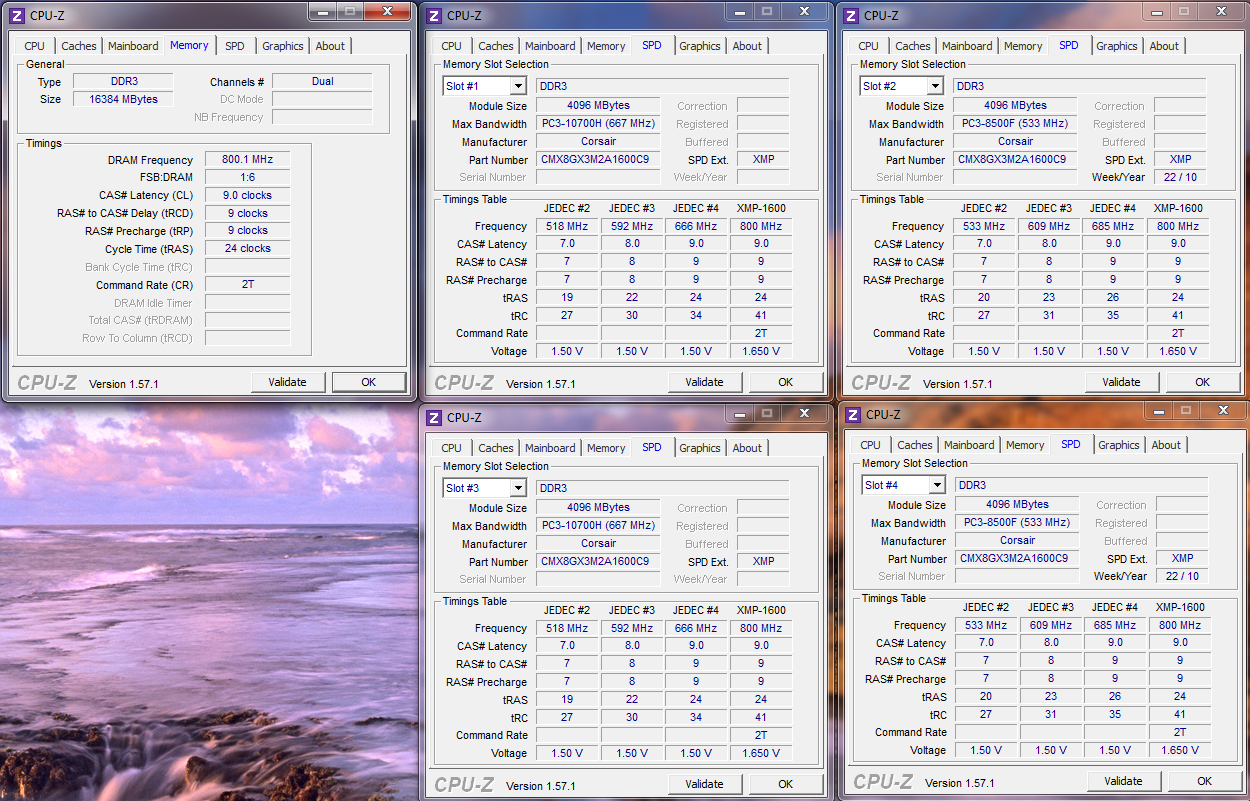Click the DRAM Frequency value 800.1 MHz
1250x801 pixels.
pyautogui.click(x=247, y=160)
